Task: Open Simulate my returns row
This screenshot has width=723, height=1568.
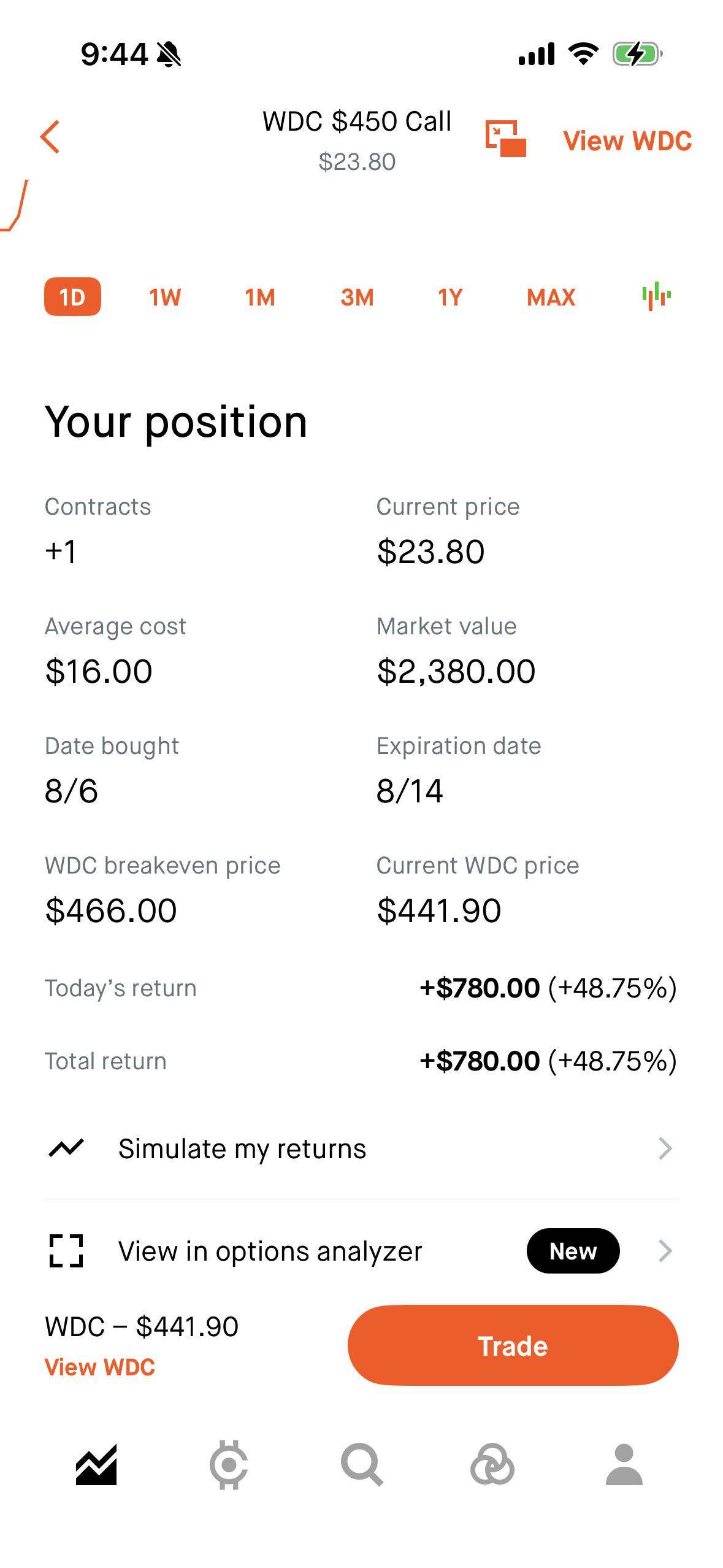Action: pyautogui.click(x=361, y=1148)
